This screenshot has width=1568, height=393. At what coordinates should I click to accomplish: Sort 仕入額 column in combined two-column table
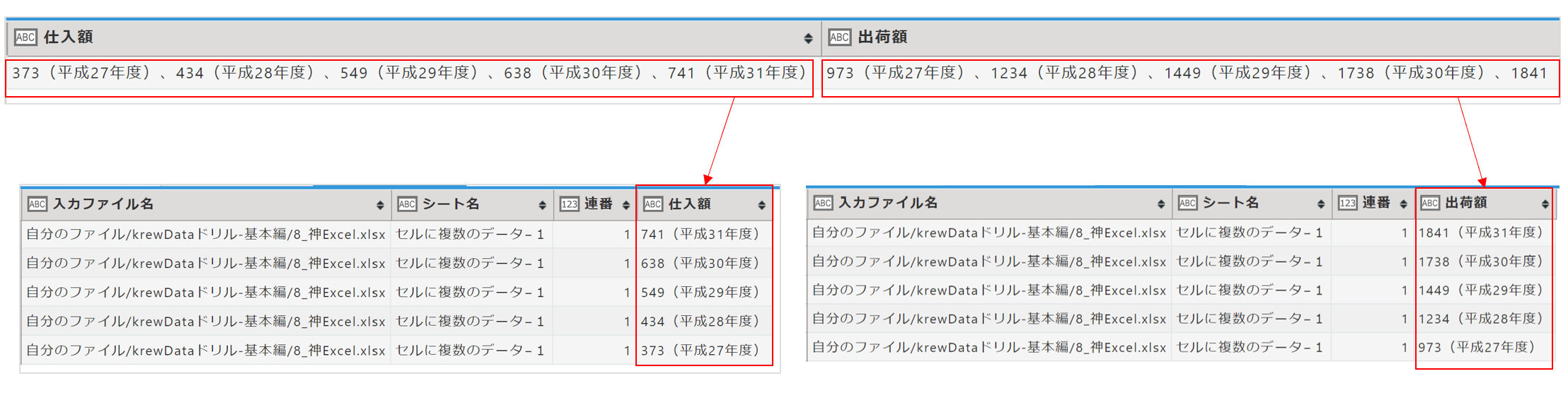click(x=808, y=38)
